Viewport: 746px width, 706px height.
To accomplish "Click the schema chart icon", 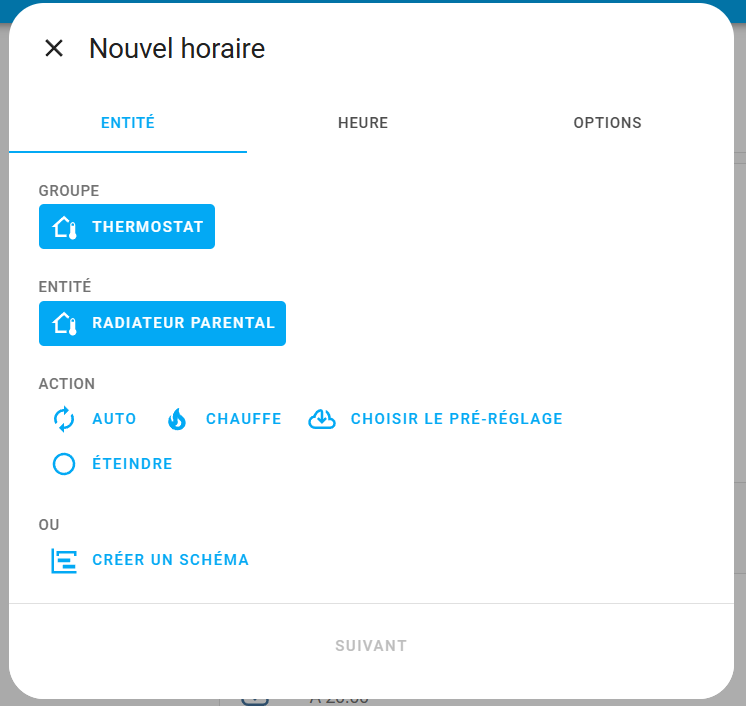I will pos(64,560).
